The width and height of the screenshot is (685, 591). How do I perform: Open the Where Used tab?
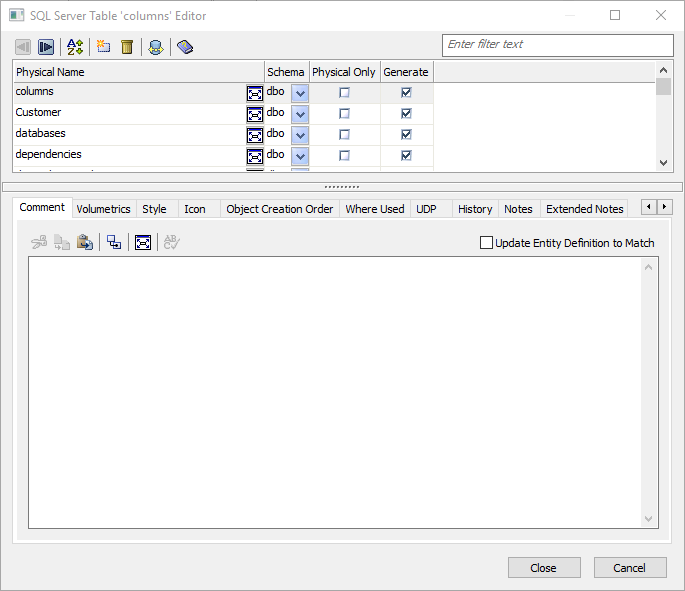(x=374, y=209)
